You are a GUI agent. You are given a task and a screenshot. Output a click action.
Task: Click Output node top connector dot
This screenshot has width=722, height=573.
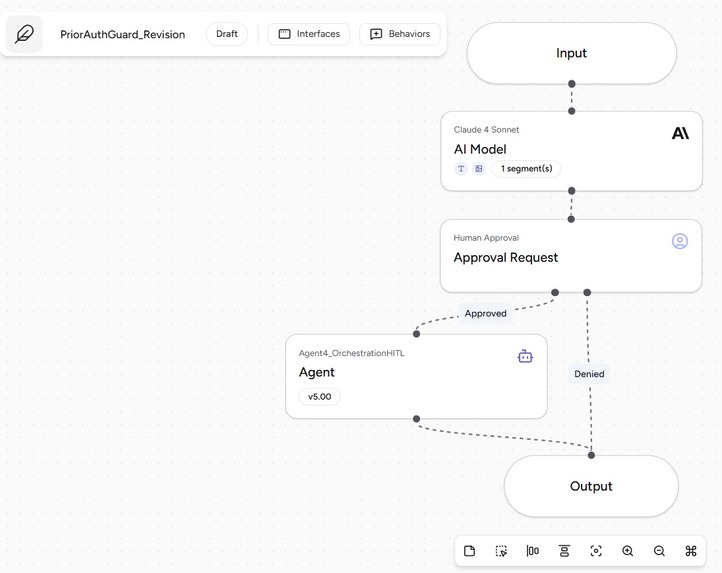pyautogui.click(x=591, y=455)
